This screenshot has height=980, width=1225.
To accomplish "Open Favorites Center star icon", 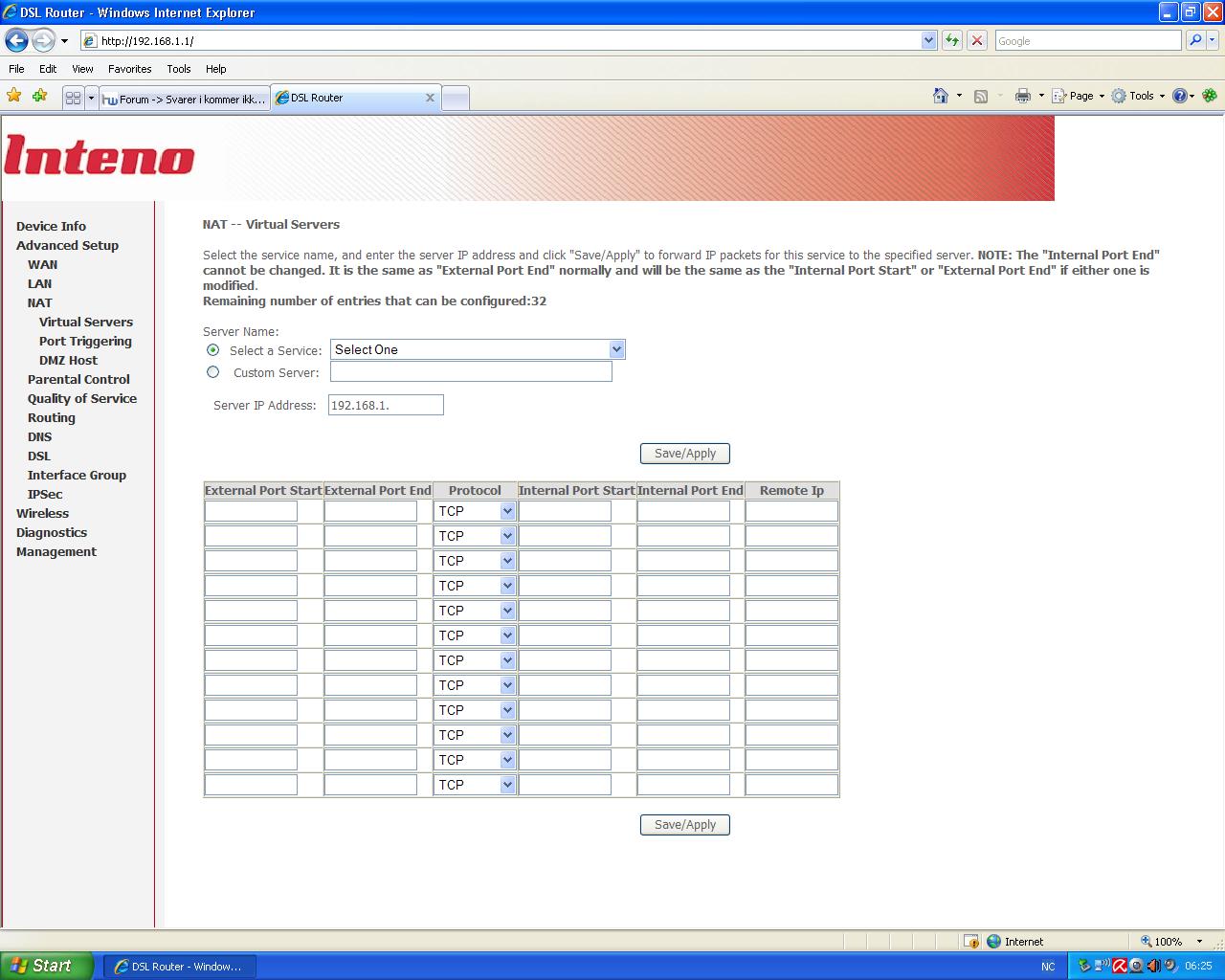I will point(13,96).
